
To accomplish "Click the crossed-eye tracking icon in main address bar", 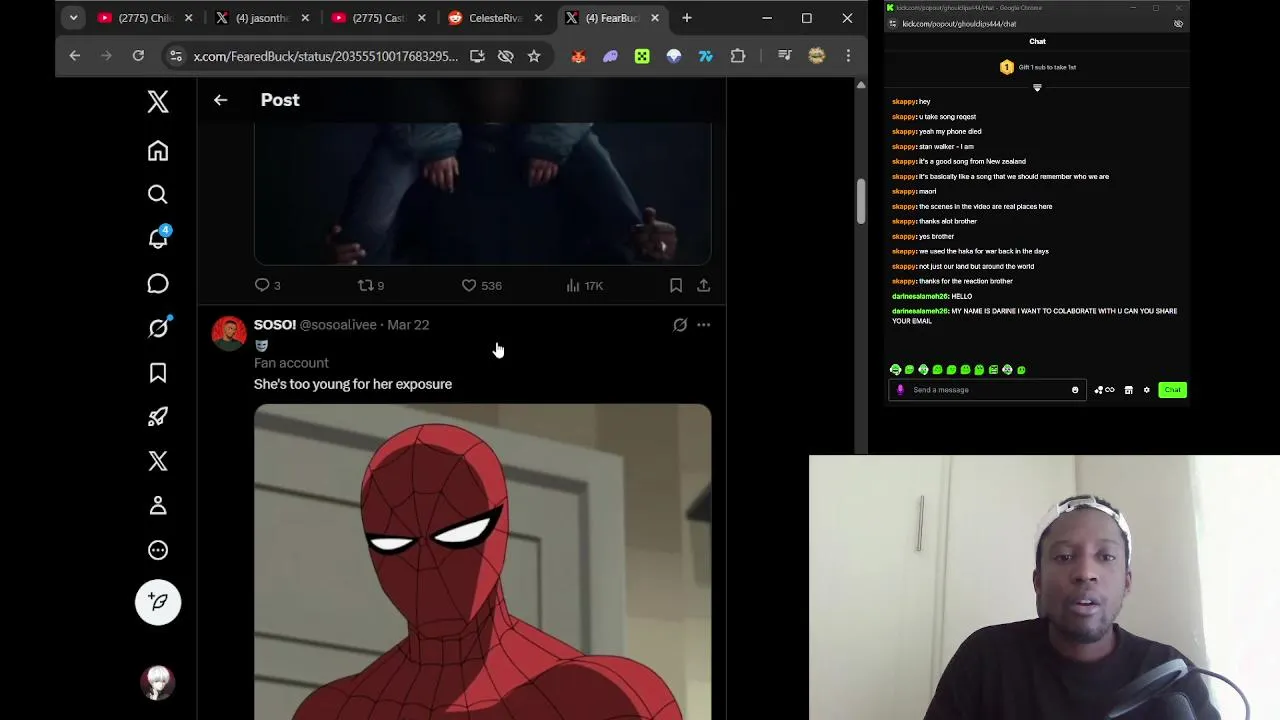I will click(506, 56).
